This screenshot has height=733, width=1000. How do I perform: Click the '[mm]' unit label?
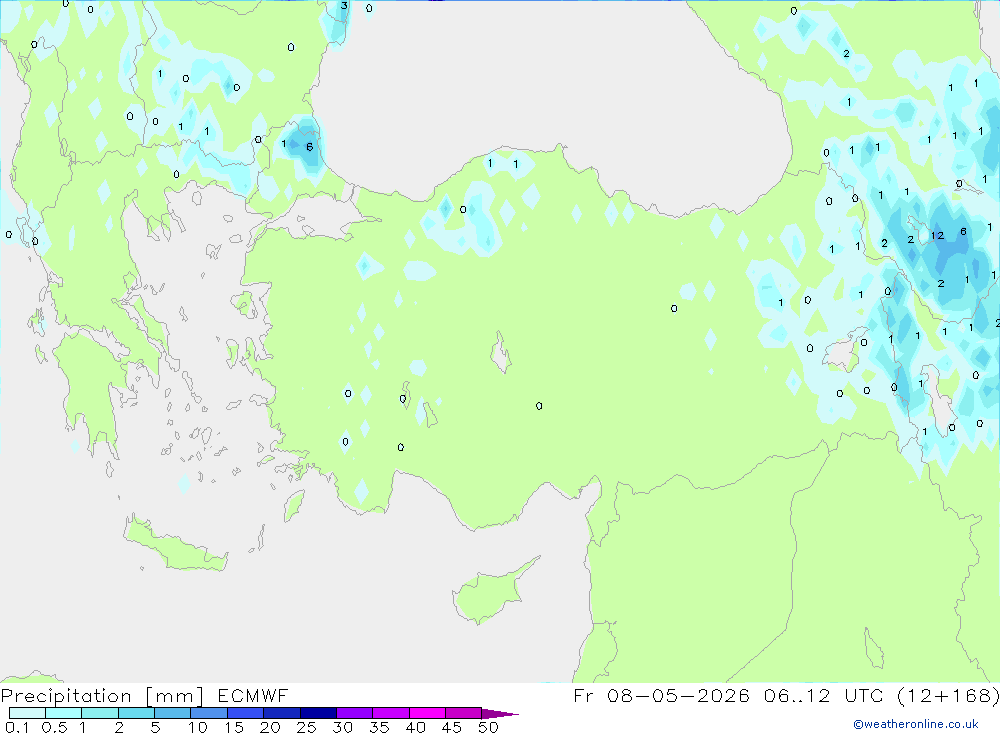(x=175, y=696)
